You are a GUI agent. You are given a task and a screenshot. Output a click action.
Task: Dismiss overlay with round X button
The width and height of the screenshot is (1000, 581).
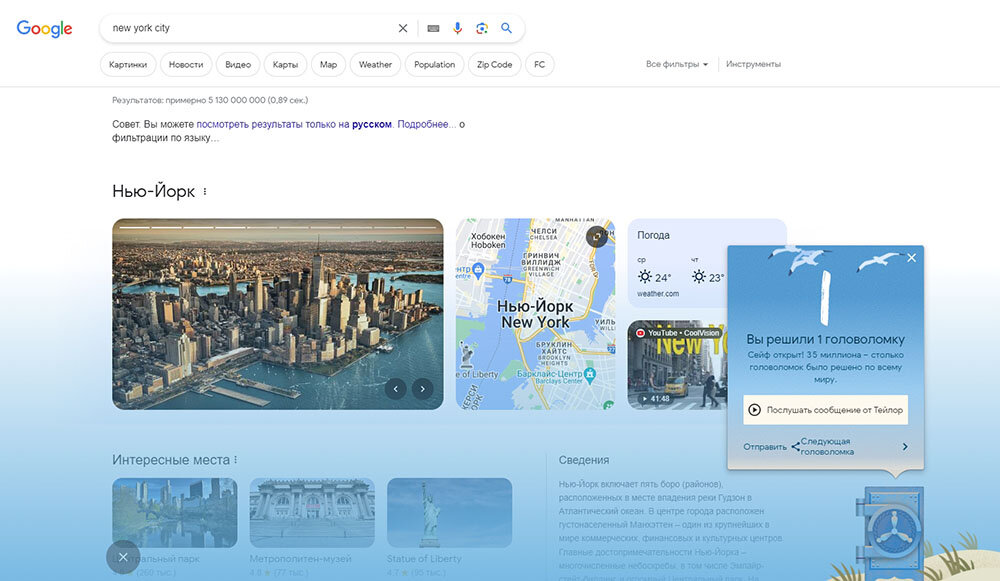pos(123,557)
